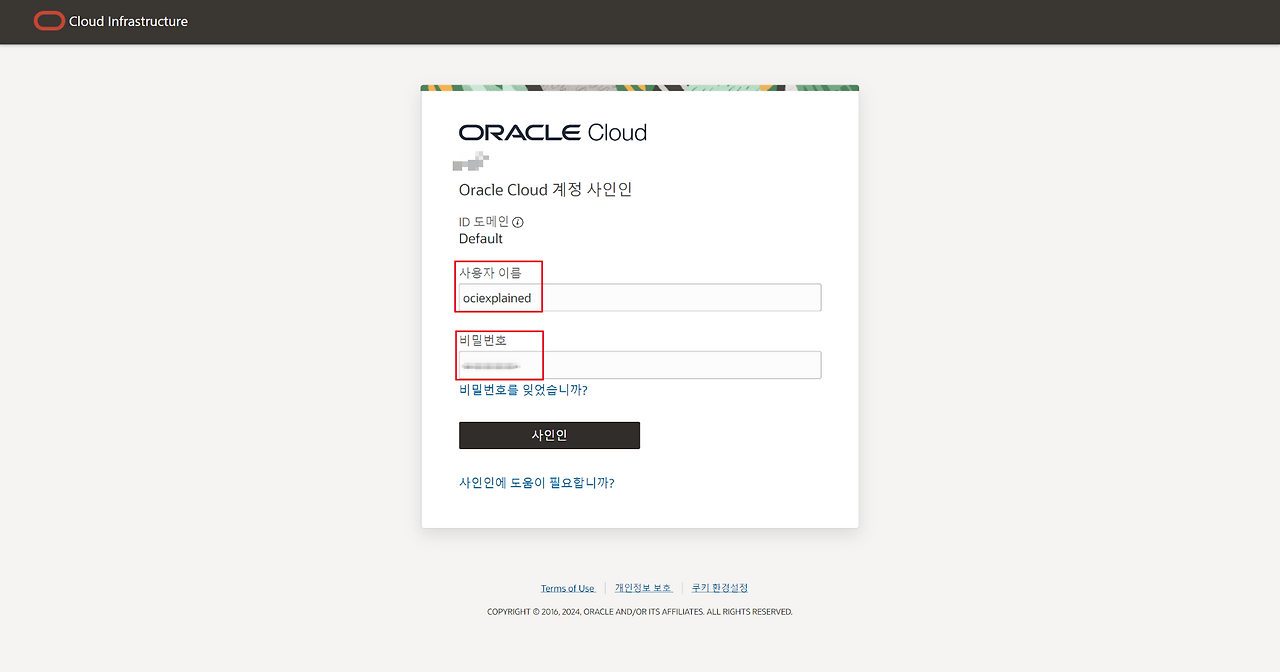The image size is (1280, 672).
Task: Open the Terms of Use link
Action: pyautogui.click(x=567, y=588)
